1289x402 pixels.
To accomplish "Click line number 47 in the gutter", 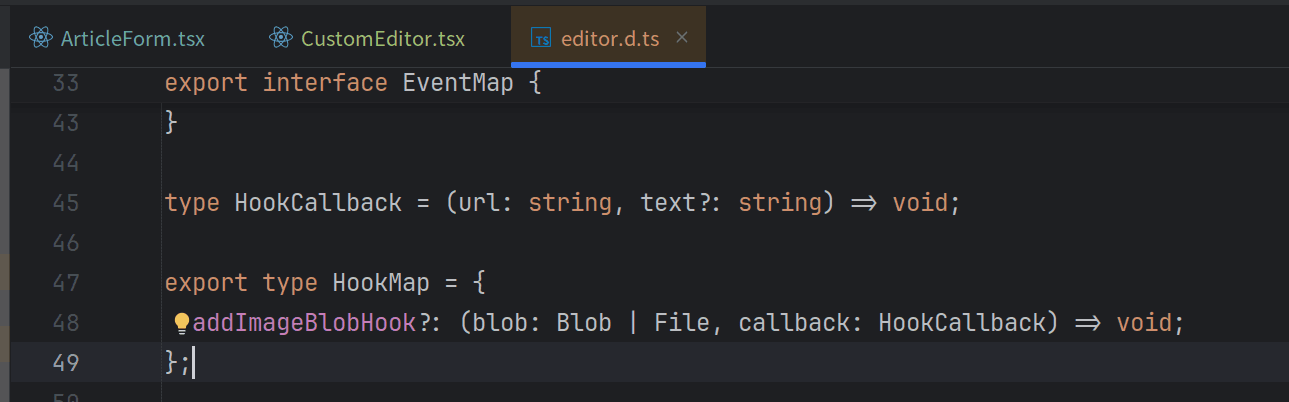I will [x=65, y=283].
